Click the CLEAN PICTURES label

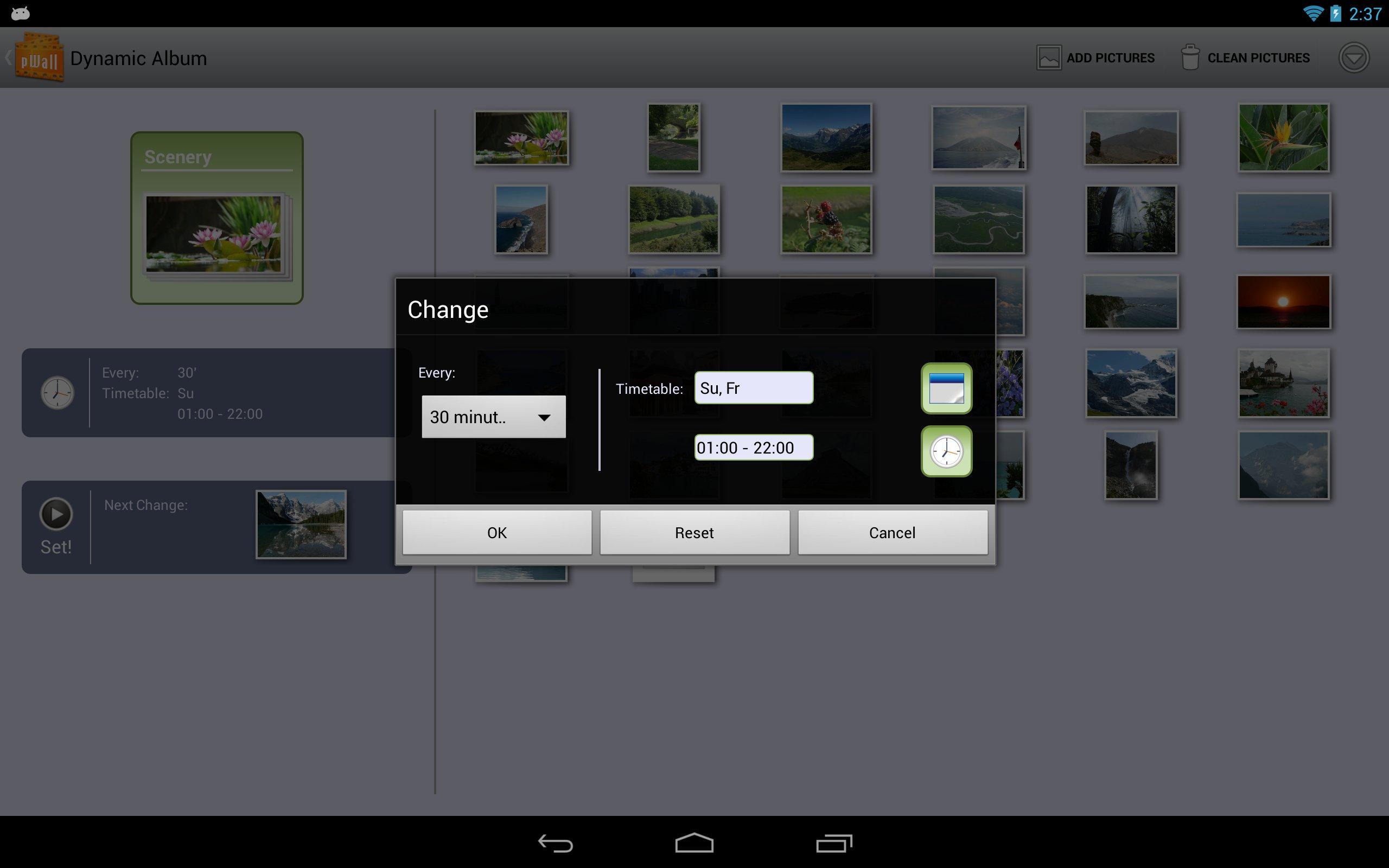(x=1258, y=58)
